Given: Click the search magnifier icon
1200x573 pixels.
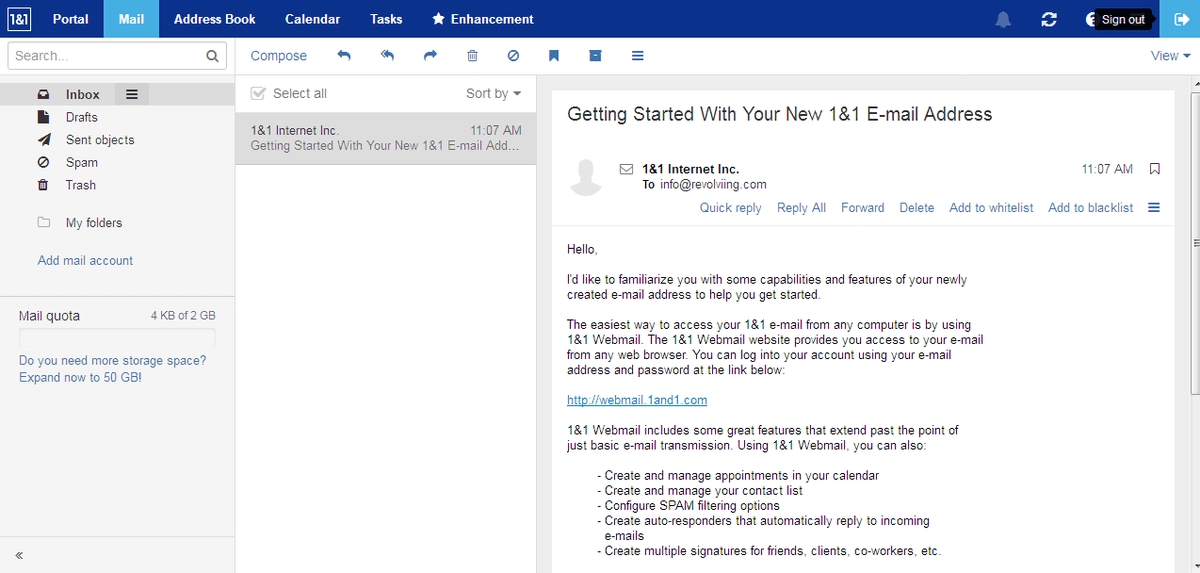Looking at the screenshot, I should 212,56.
